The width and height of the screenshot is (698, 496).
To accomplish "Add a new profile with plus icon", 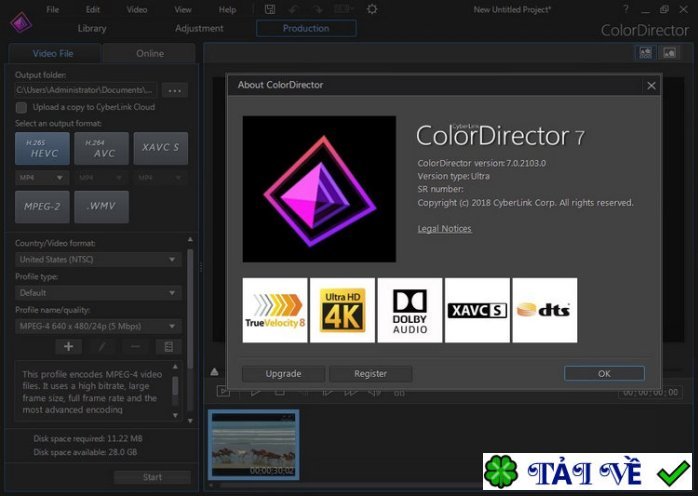I will click(68, 346).
